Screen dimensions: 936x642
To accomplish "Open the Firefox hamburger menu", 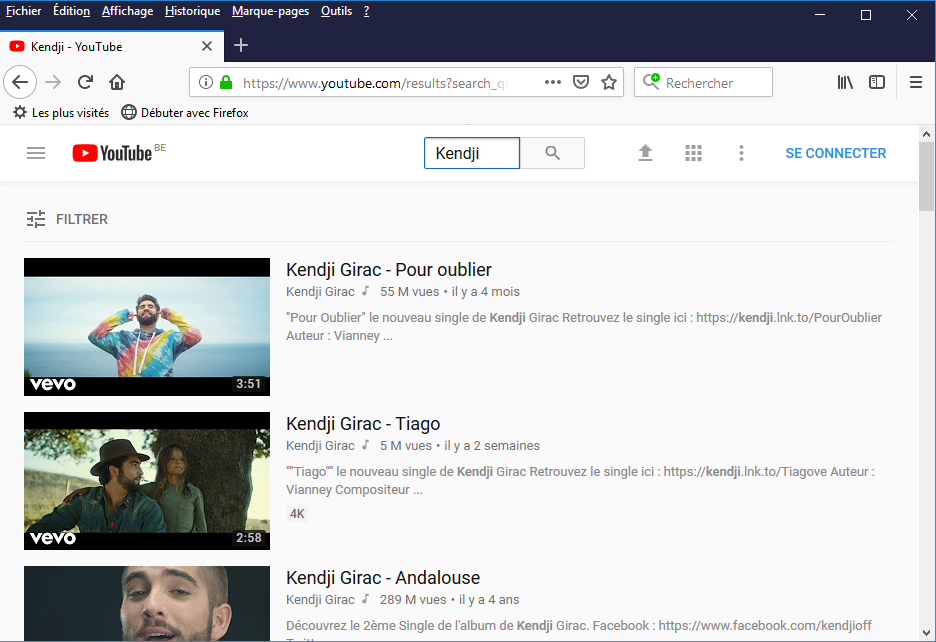I will coord(916,82).
